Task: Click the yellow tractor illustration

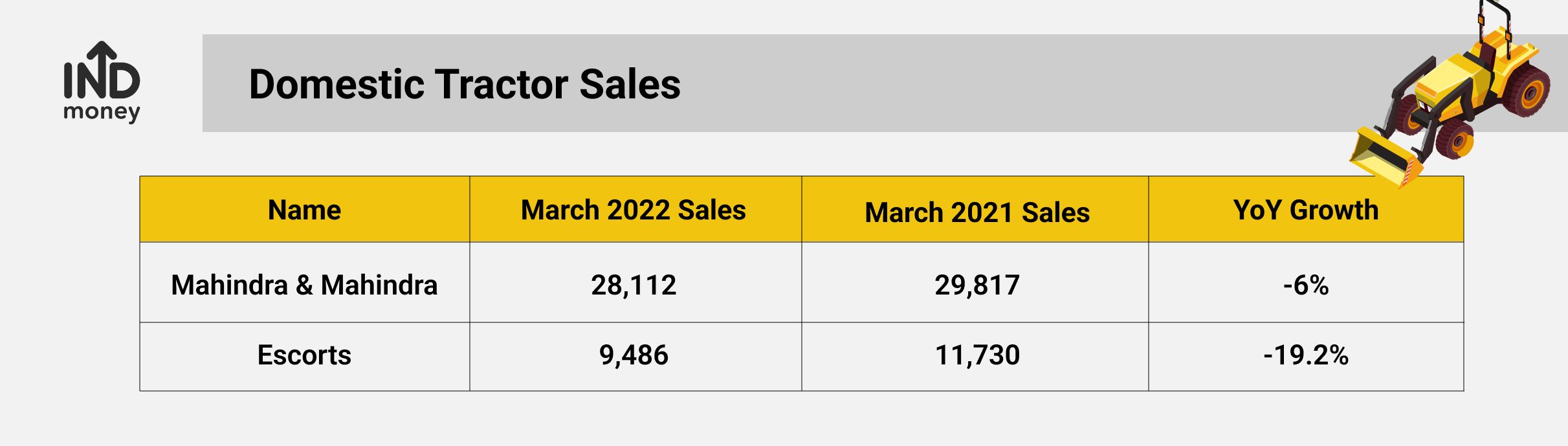Action: (1450, 94)
